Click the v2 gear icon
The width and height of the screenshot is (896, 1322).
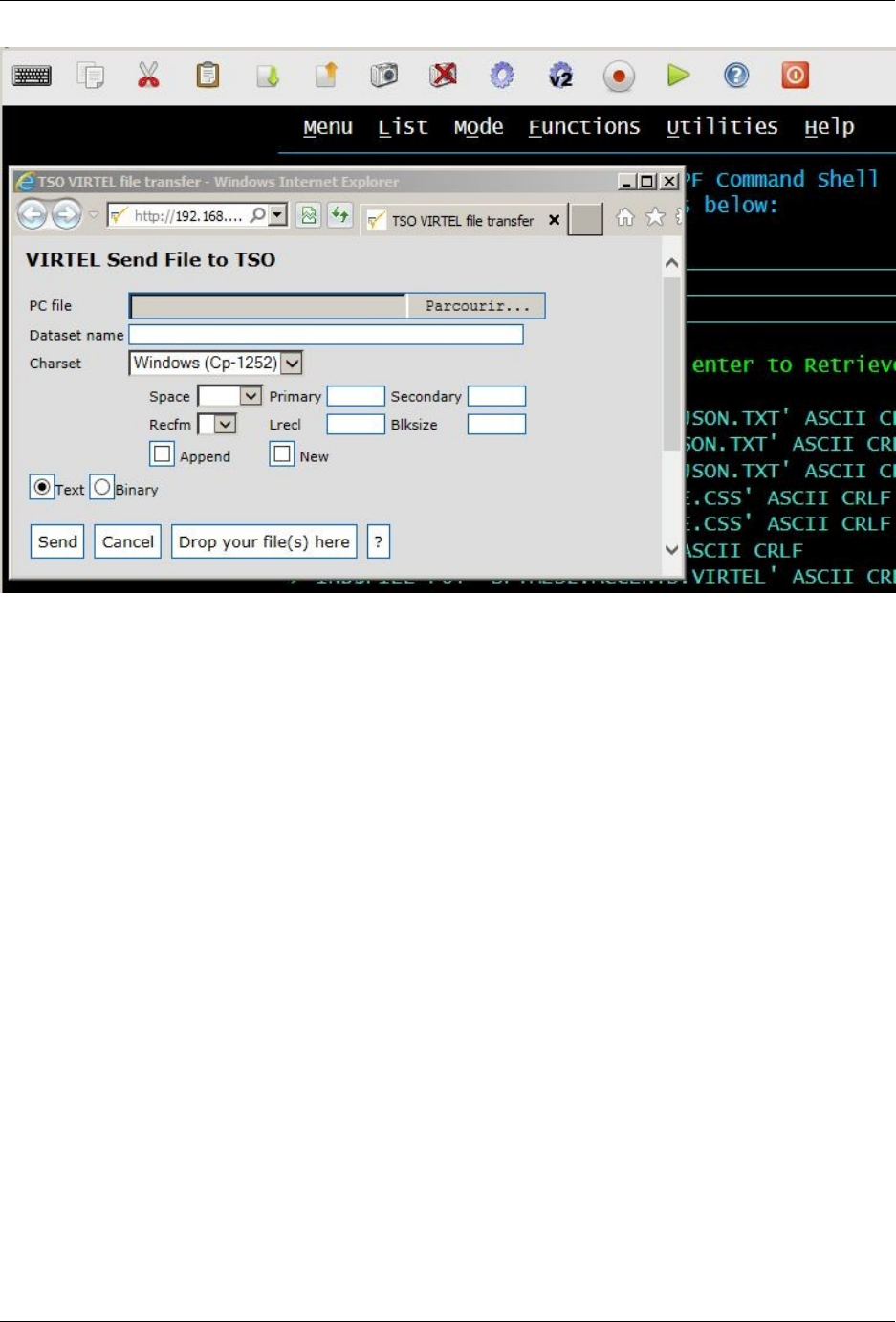point(560,75)
